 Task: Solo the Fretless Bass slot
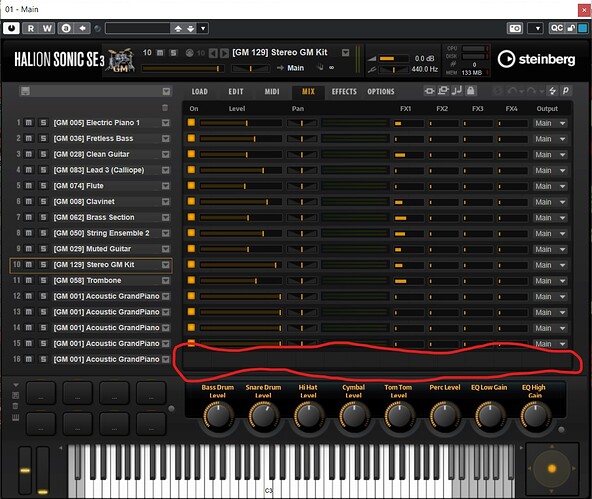[43, 139]
